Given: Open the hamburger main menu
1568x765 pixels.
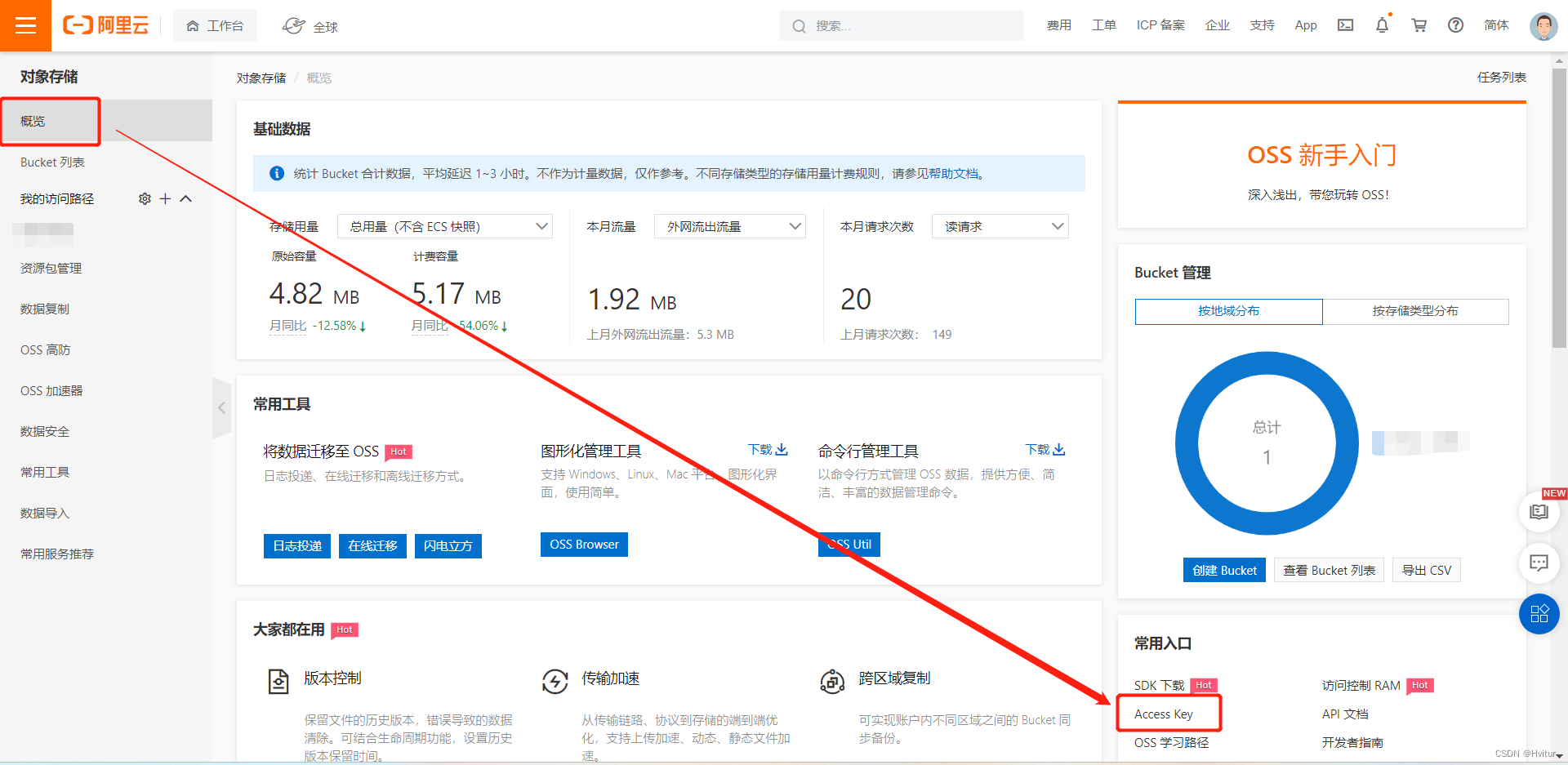Looking at the screenshot, I should [25, 25].
